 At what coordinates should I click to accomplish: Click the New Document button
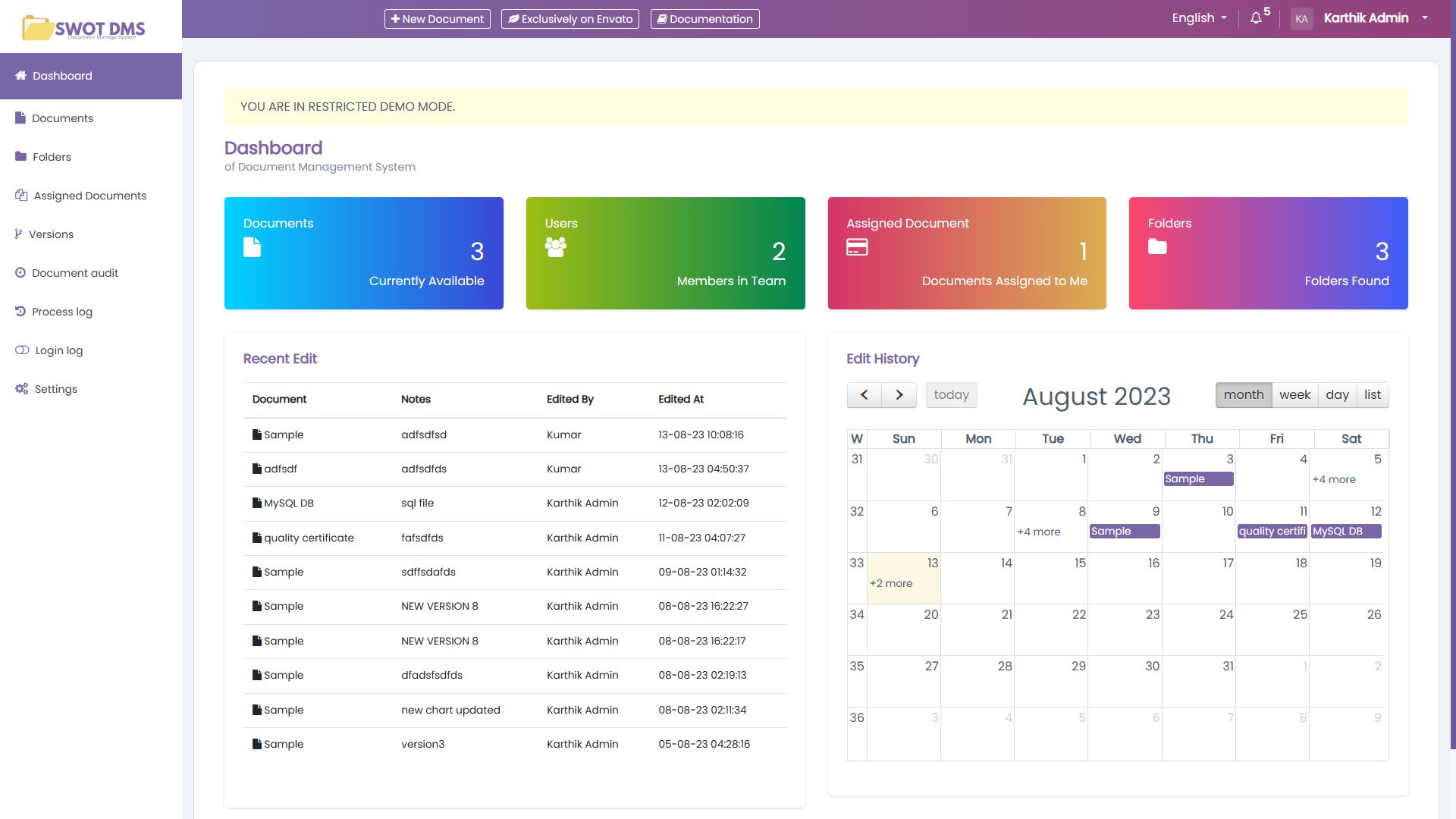tap(437, 19)
